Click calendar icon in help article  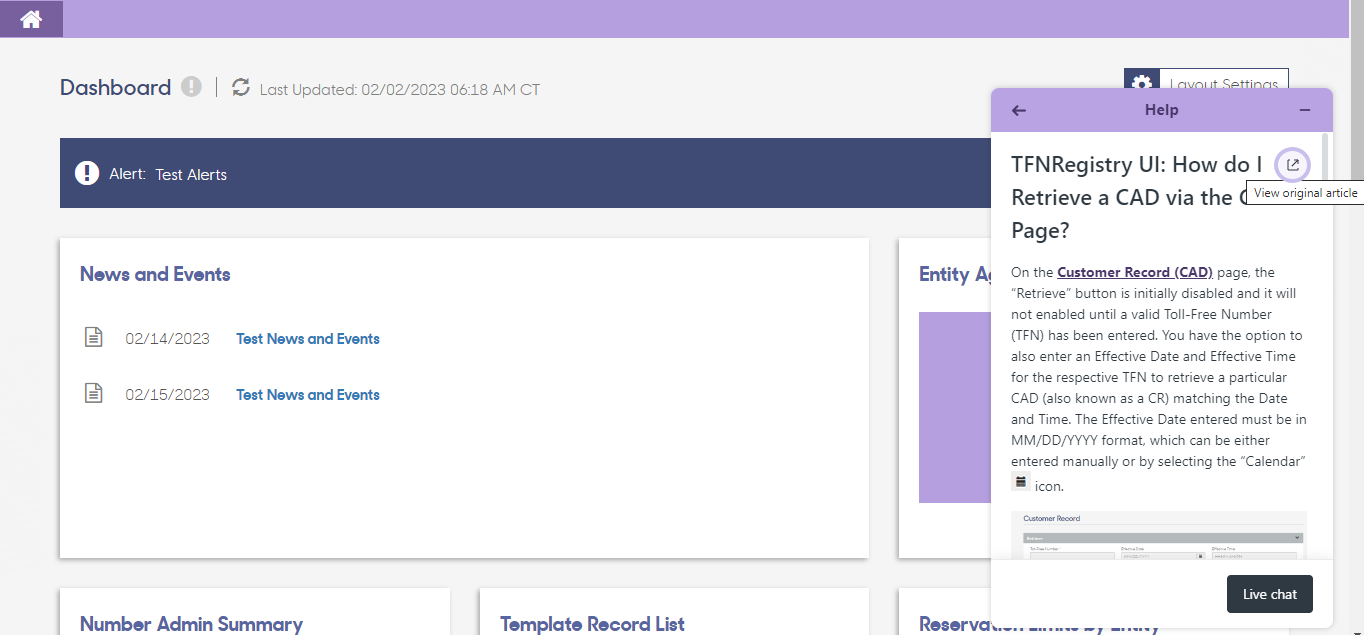(1021, 482)
